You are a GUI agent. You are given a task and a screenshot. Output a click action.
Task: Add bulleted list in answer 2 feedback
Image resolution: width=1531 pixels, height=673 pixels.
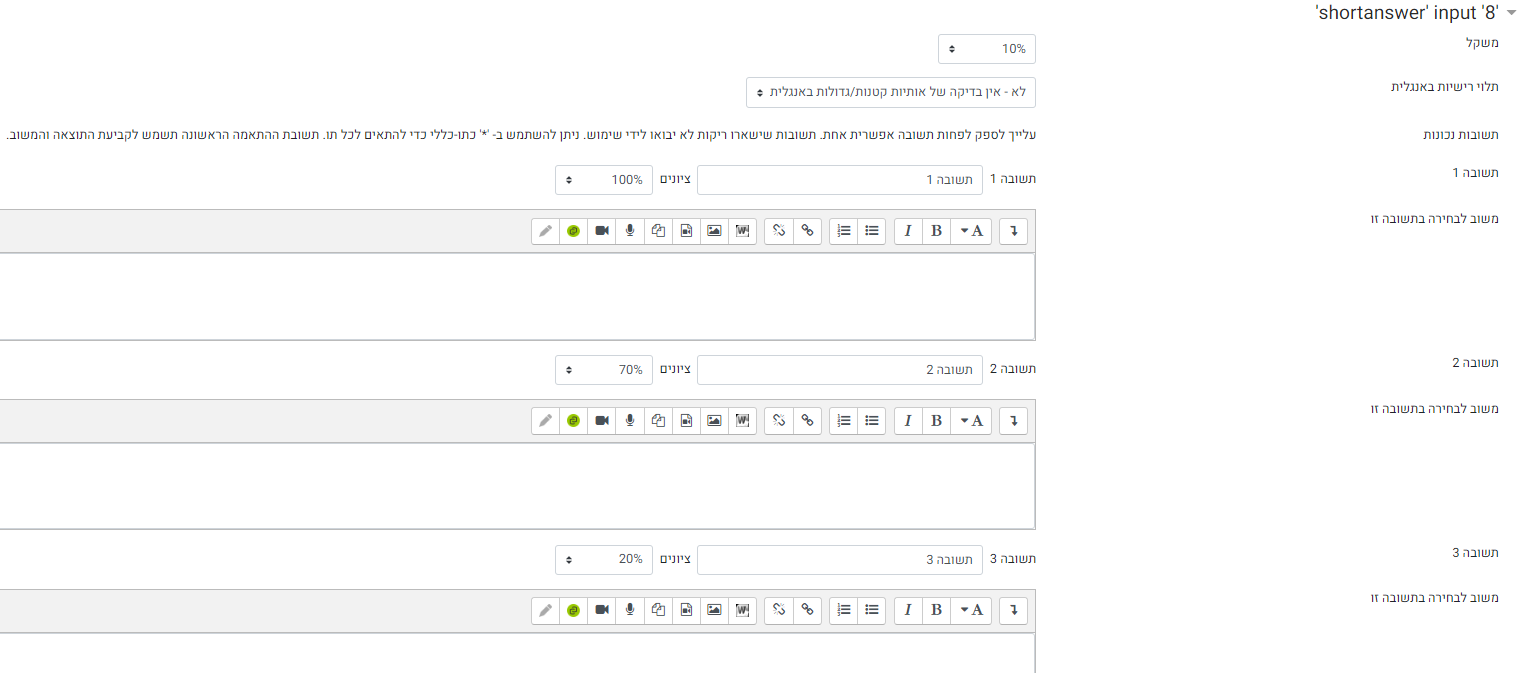pyautogui.click(x=872, y=421)
